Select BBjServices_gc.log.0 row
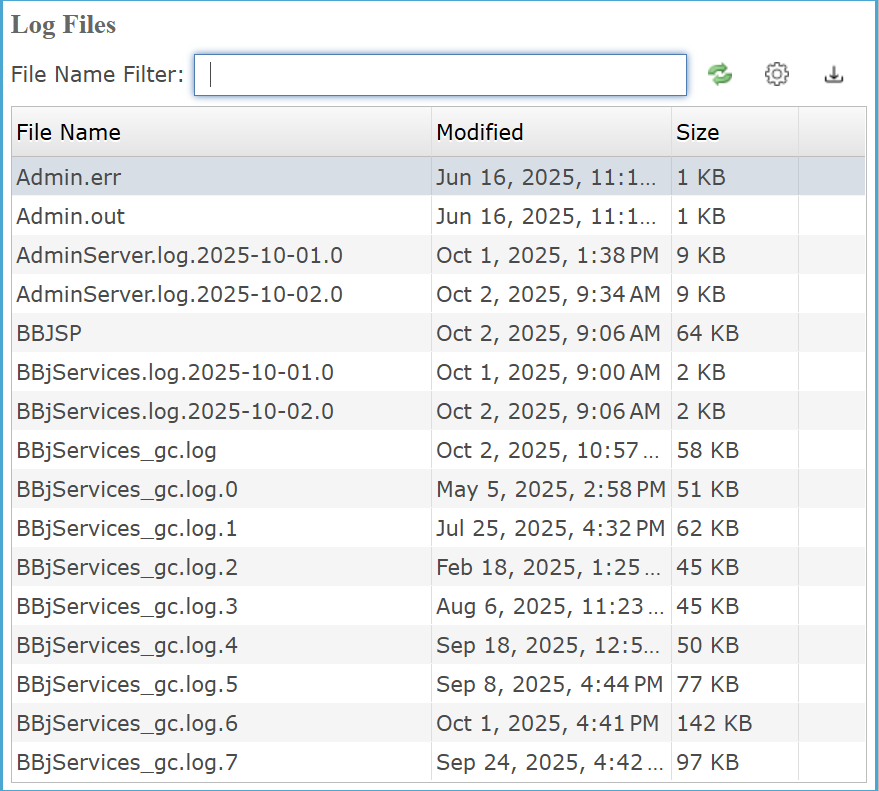 click(127, 489)
